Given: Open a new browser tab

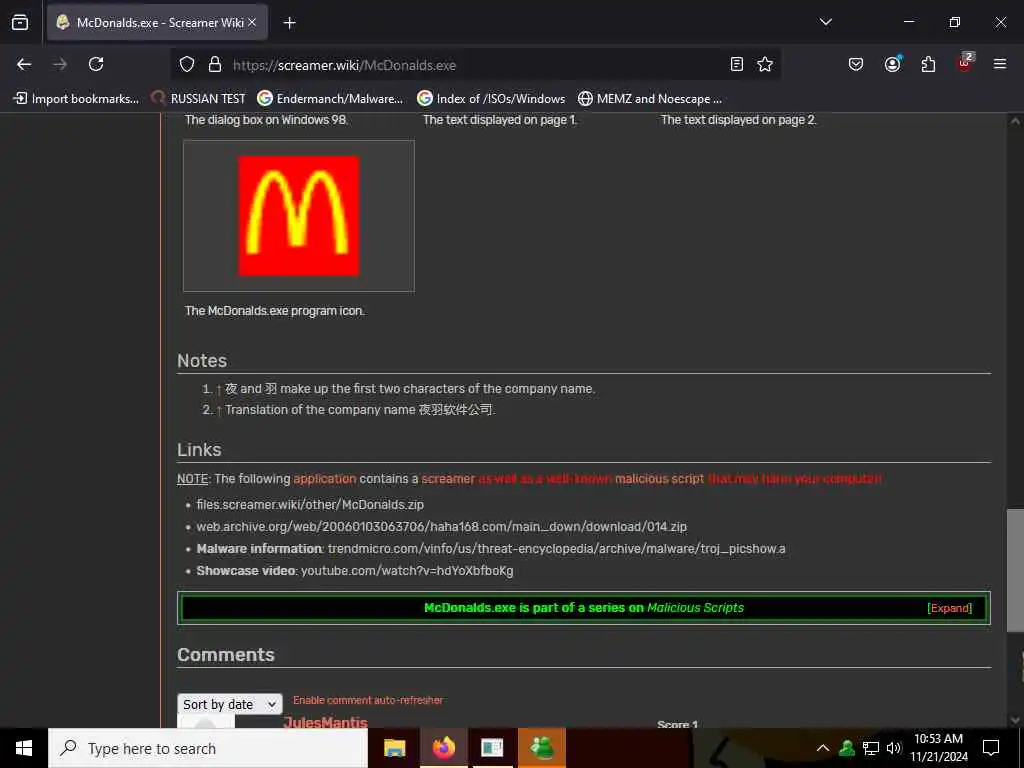Looking at the screenshot, I should 289,23.
